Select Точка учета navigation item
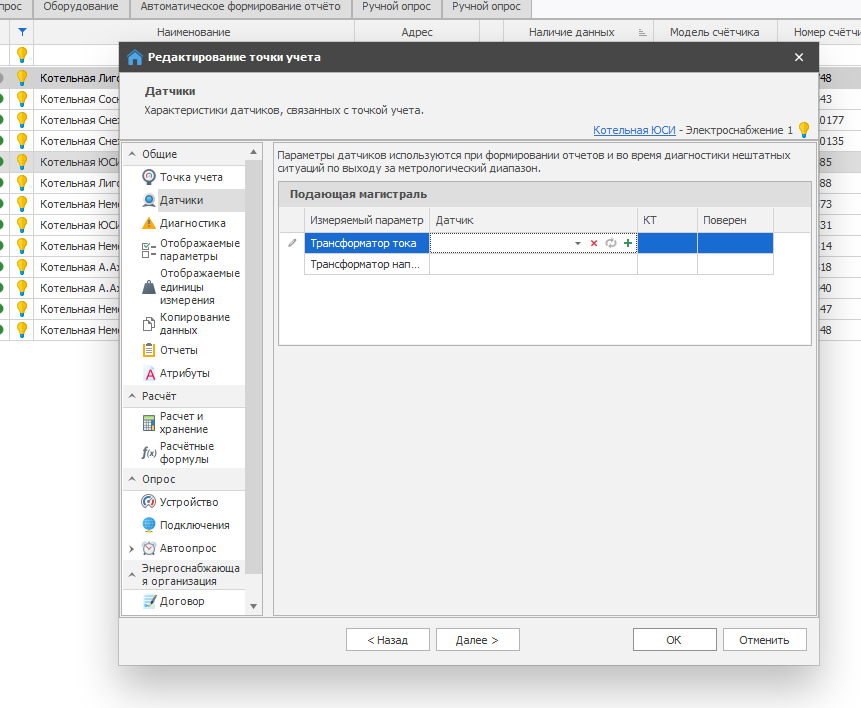 click(191, 177)
